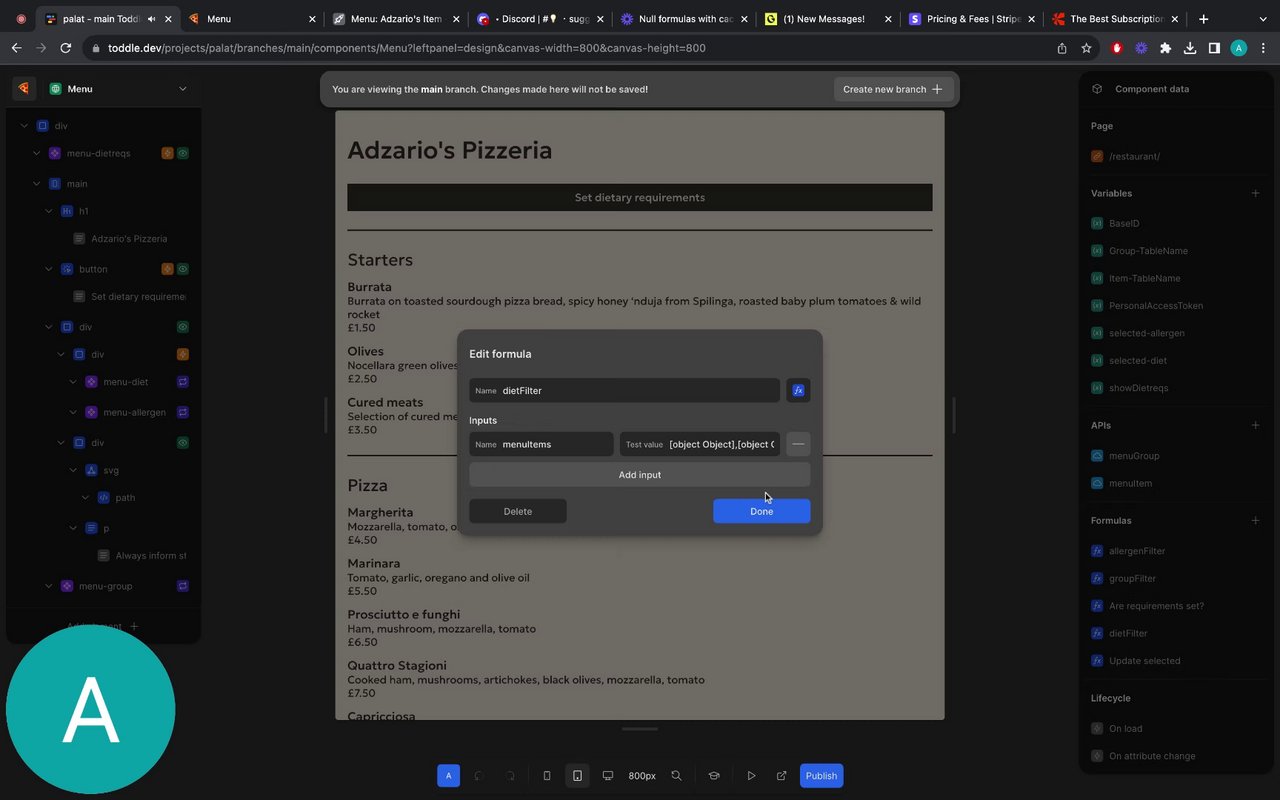This screenshot has height=800, width=1280.
Task: Click Done in Edit formula dialog
Action: click(761, 511)
